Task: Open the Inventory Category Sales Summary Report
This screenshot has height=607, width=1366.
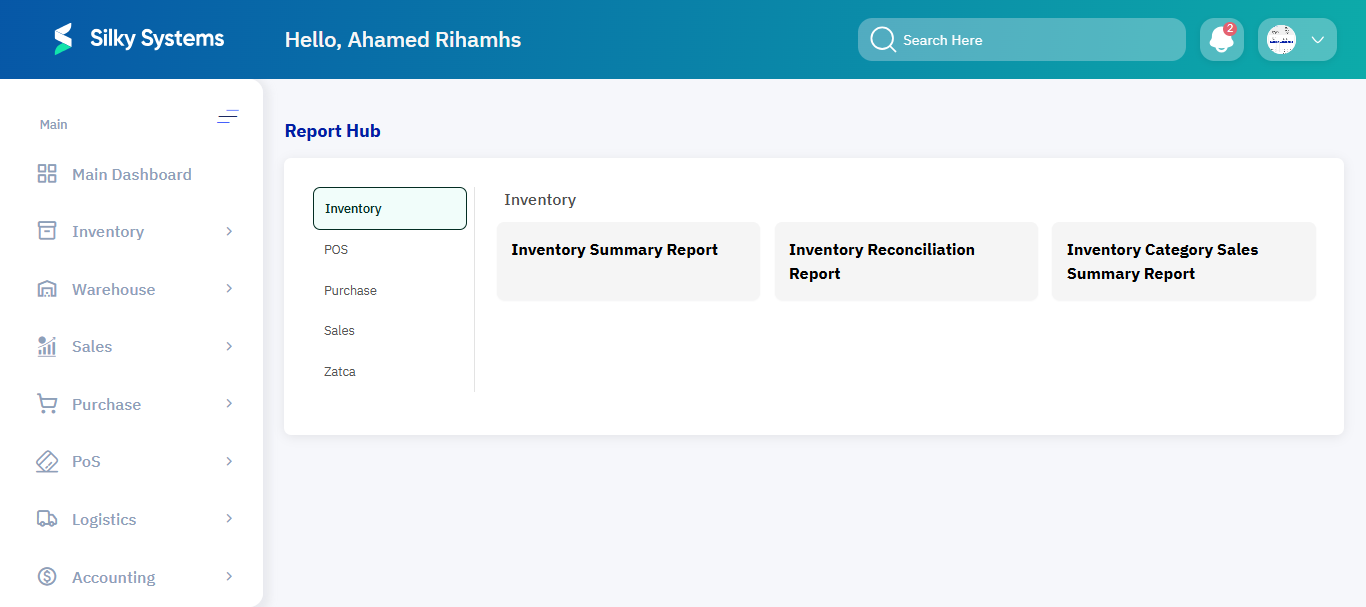Action: 1183,261
